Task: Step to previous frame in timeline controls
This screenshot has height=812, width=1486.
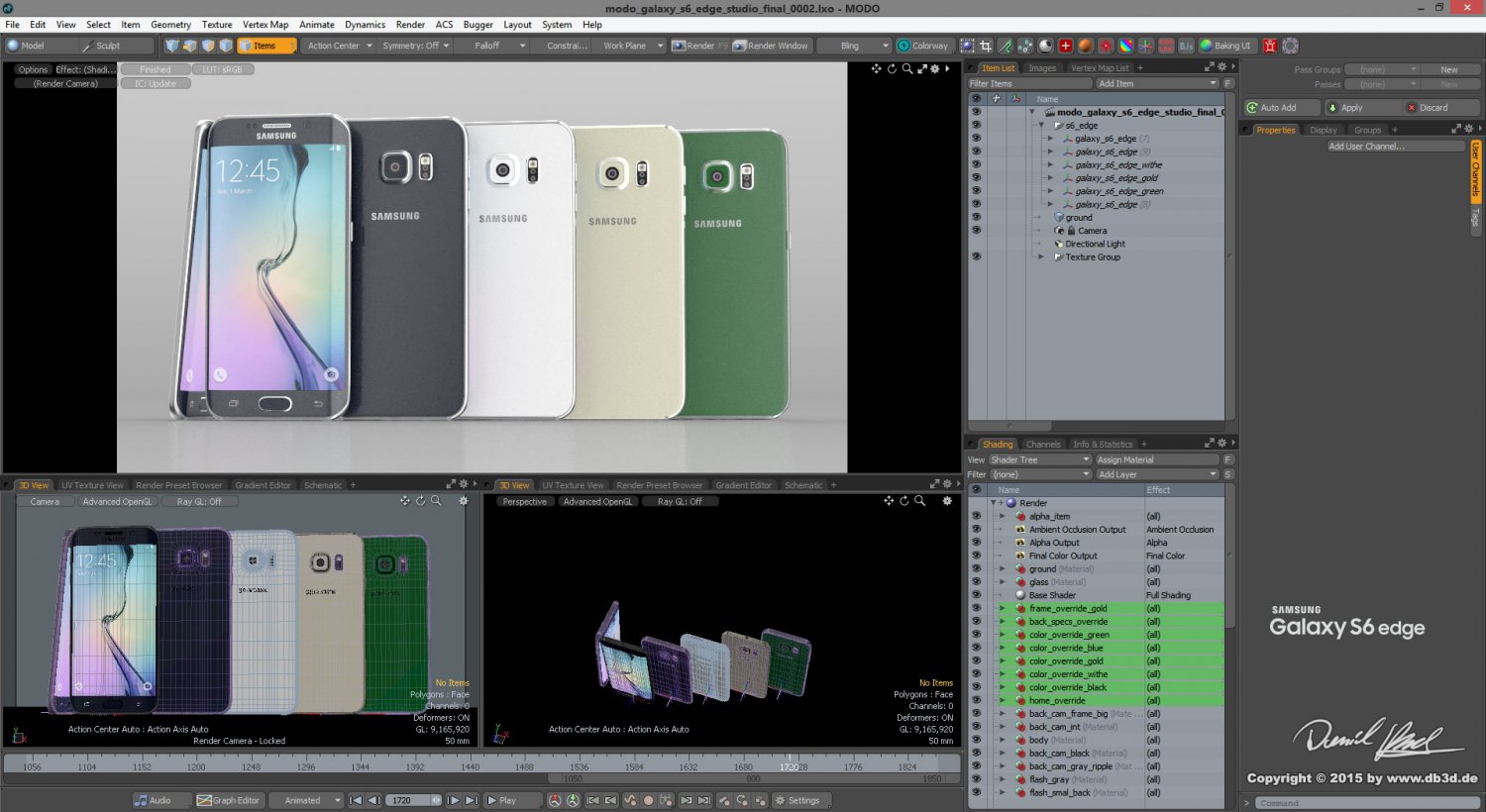Action: coord(374,800)
